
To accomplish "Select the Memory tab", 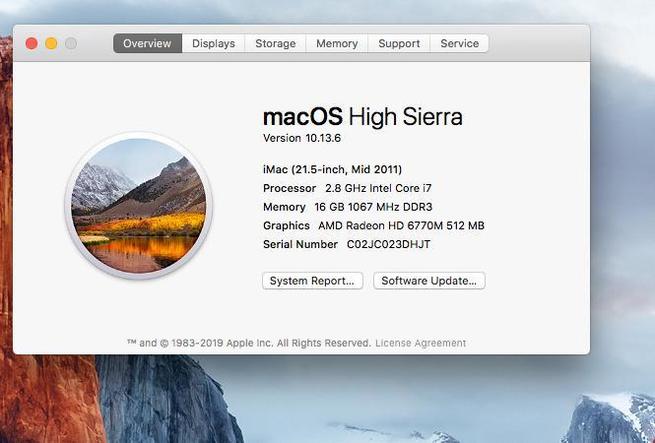I will pyautogui.click(x=337, y=44).
